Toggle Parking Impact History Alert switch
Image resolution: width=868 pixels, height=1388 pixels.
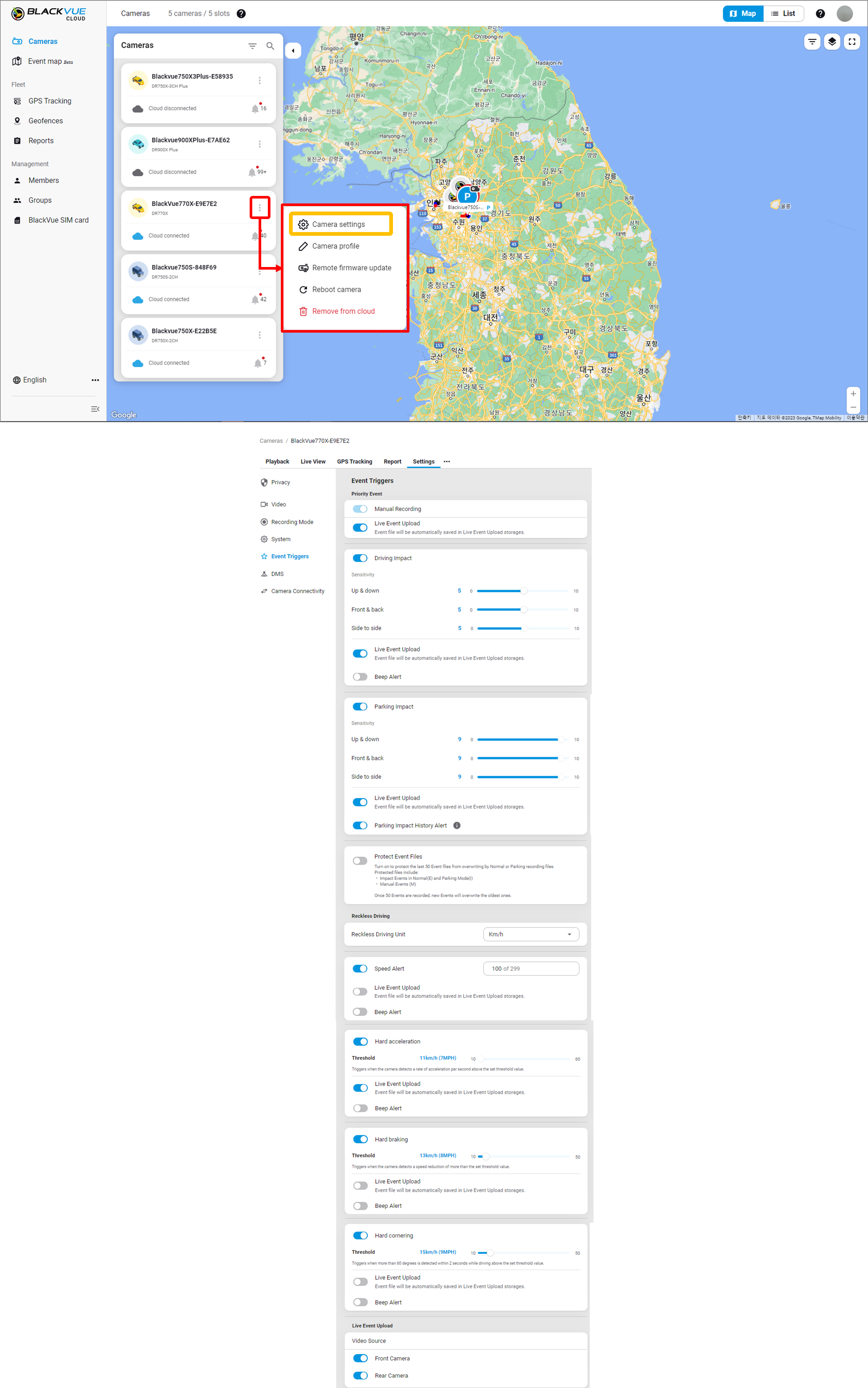pyautogui.click(x=360, y=825)
